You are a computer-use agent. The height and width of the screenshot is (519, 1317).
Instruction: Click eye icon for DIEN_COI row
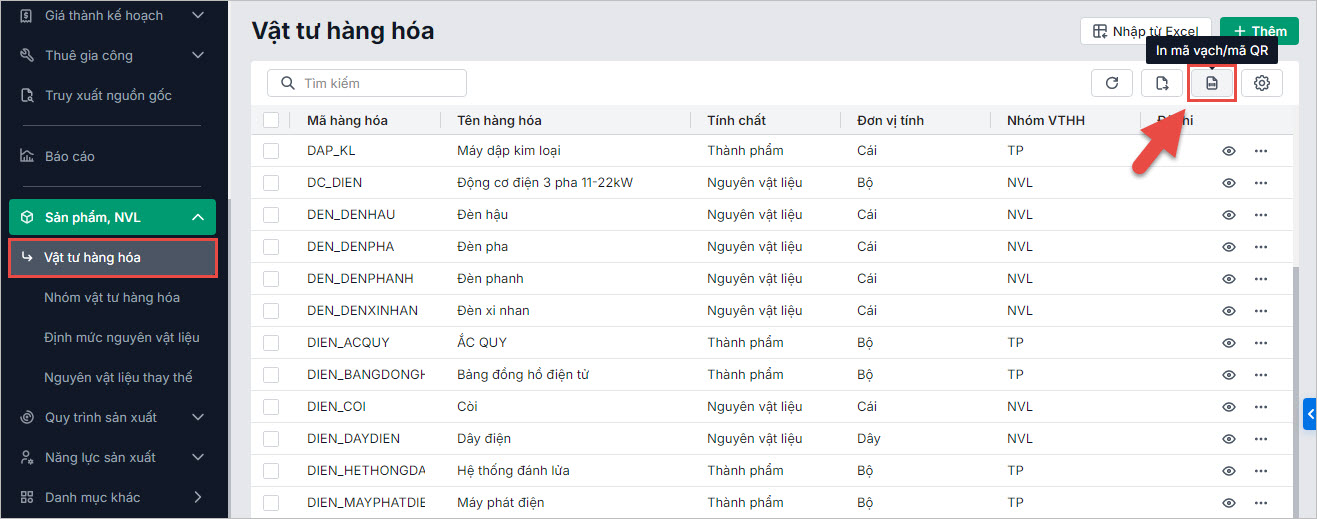click(1229, 407)
